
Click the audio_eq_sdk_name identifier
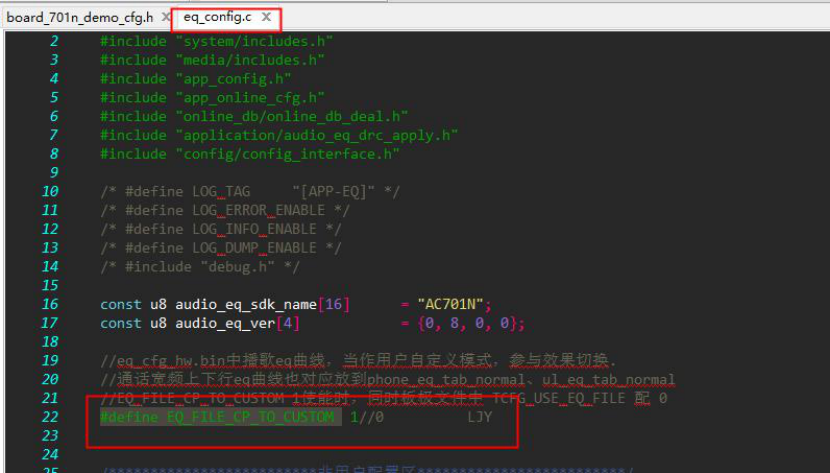pos(246,304)
